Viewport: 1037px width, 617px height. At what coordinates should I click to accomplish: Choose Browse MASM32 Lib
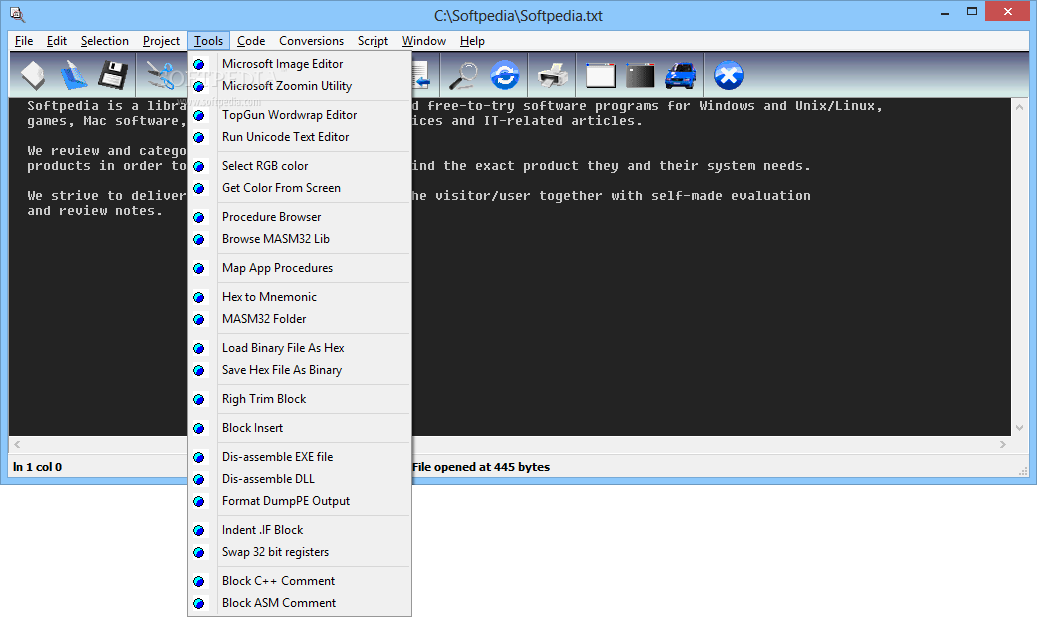pyautogui.click(x=299, y=239)
